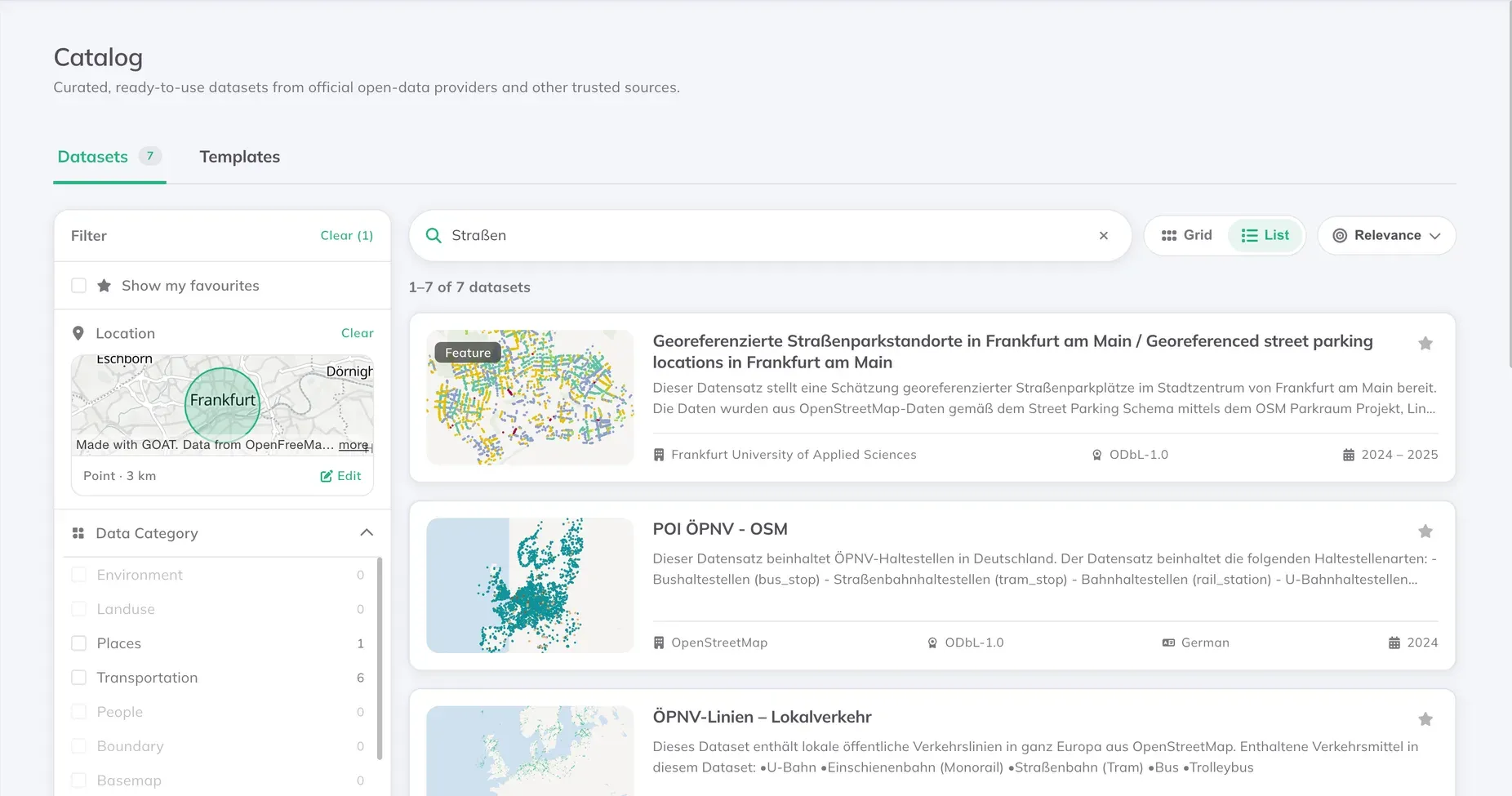Screen dimensions: 1512x796
Task: Tick the Show my favourites checkbox
Action: click(x=79, y=286)
